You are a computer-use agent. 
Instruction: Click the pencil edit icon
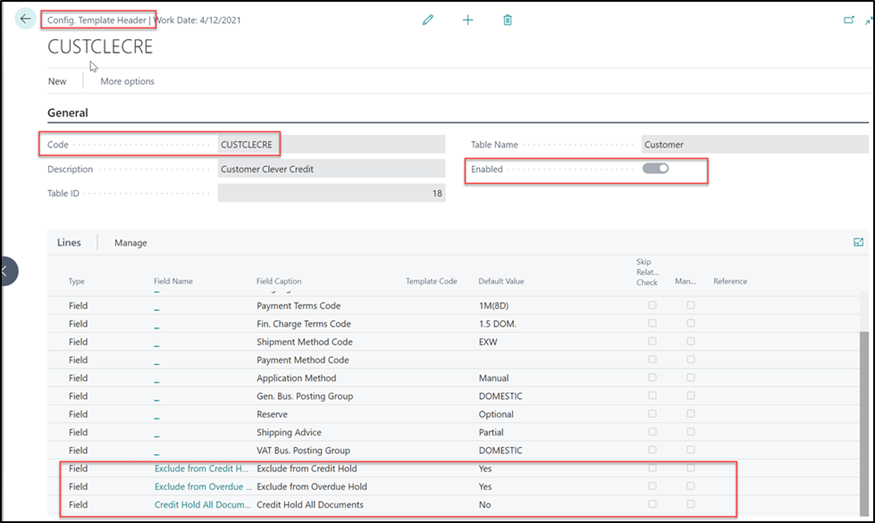[428, 20]
